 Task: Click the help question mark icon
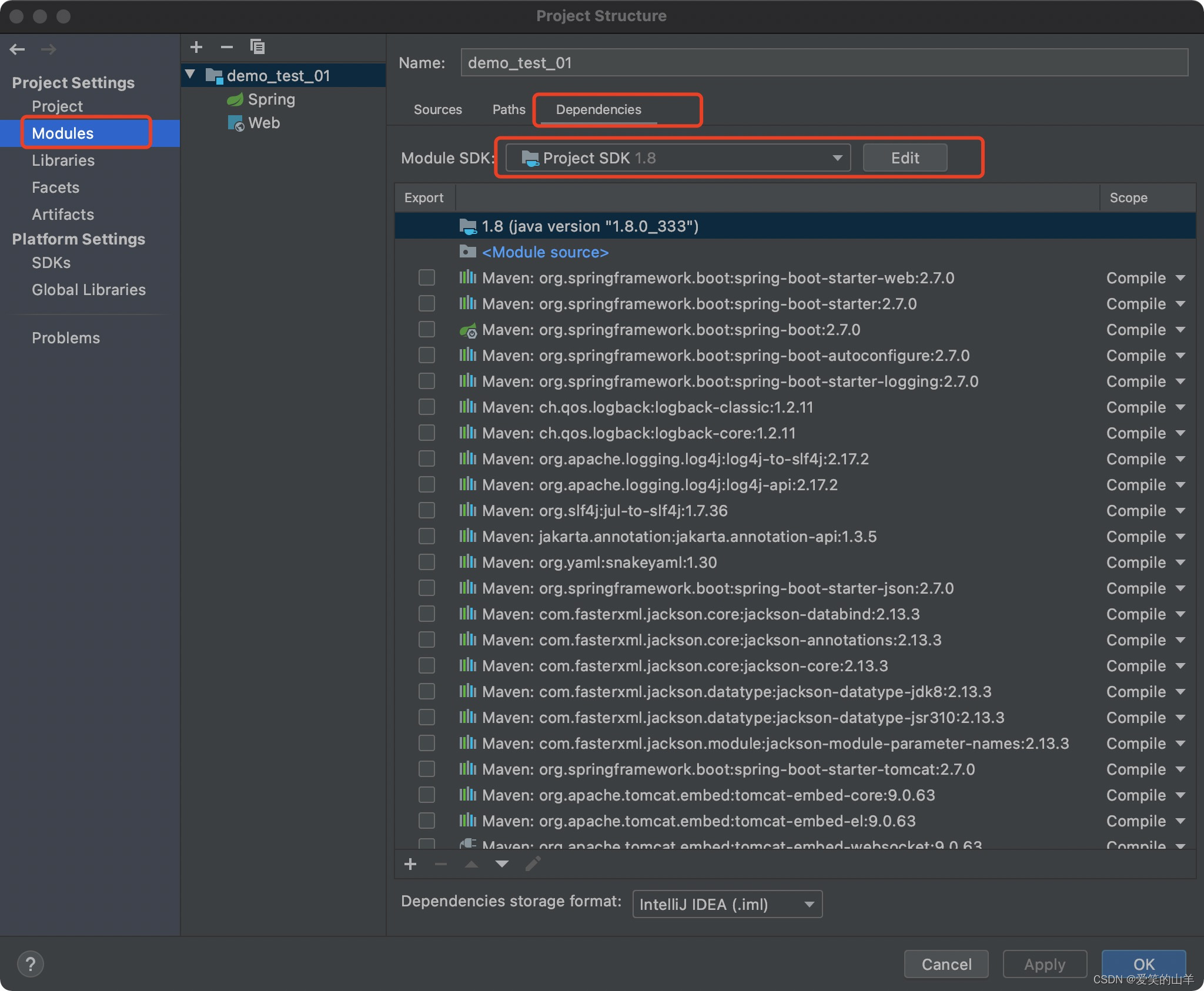pos(30,964)
